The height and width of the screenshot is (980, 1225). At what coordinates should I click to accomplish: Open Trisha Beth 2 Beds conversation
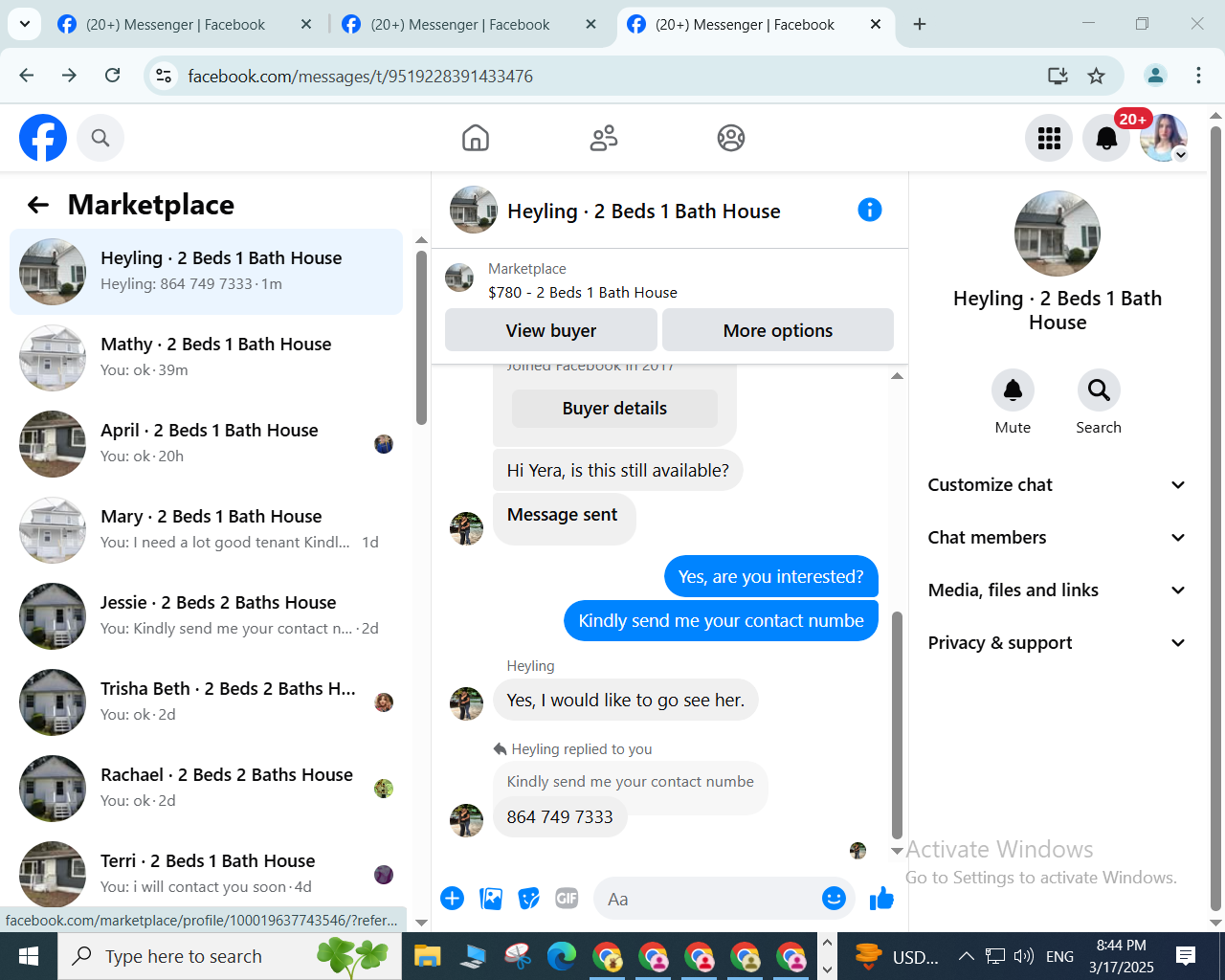[x=206, y=702]
